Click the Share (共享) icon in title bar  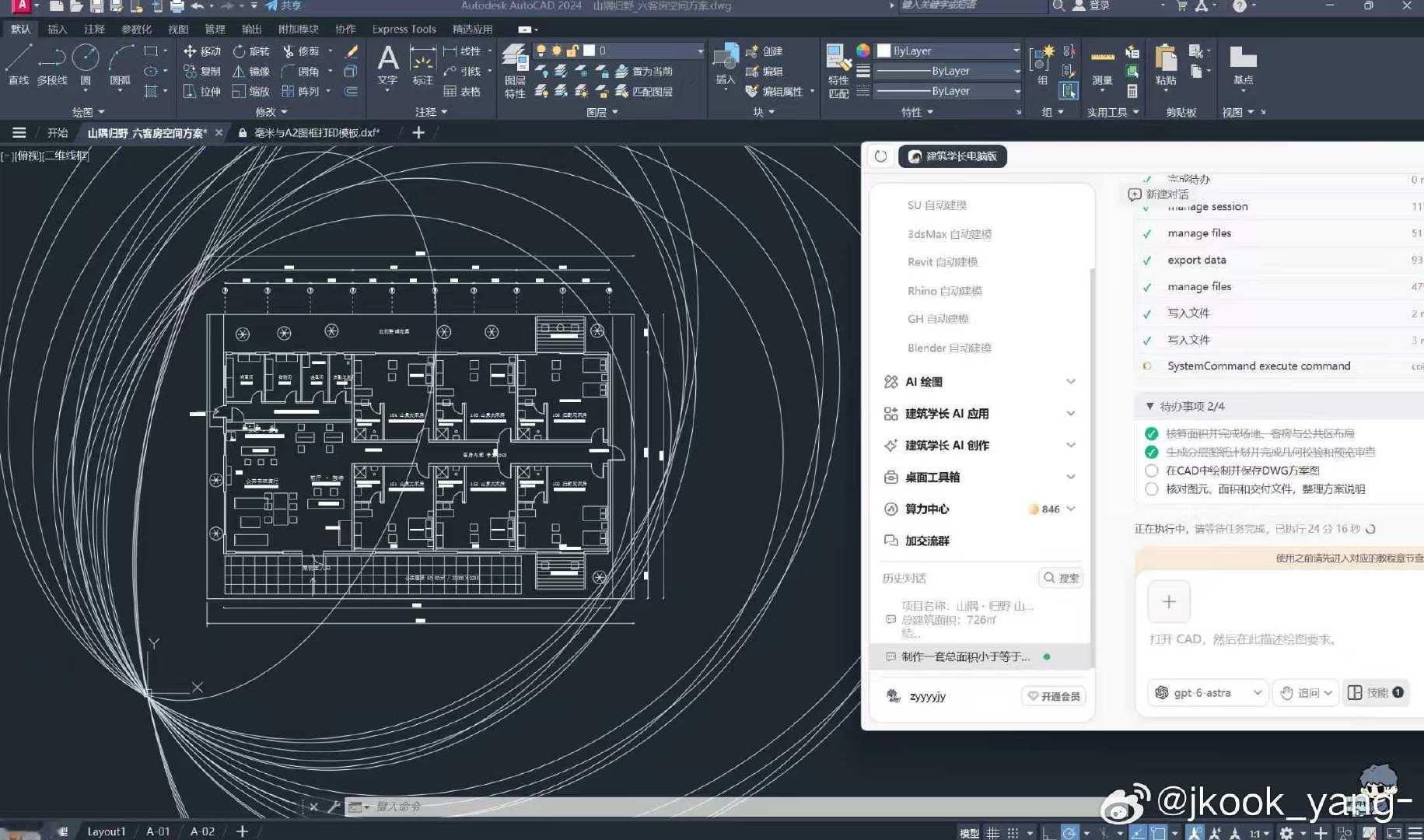(x=284, y=5)
